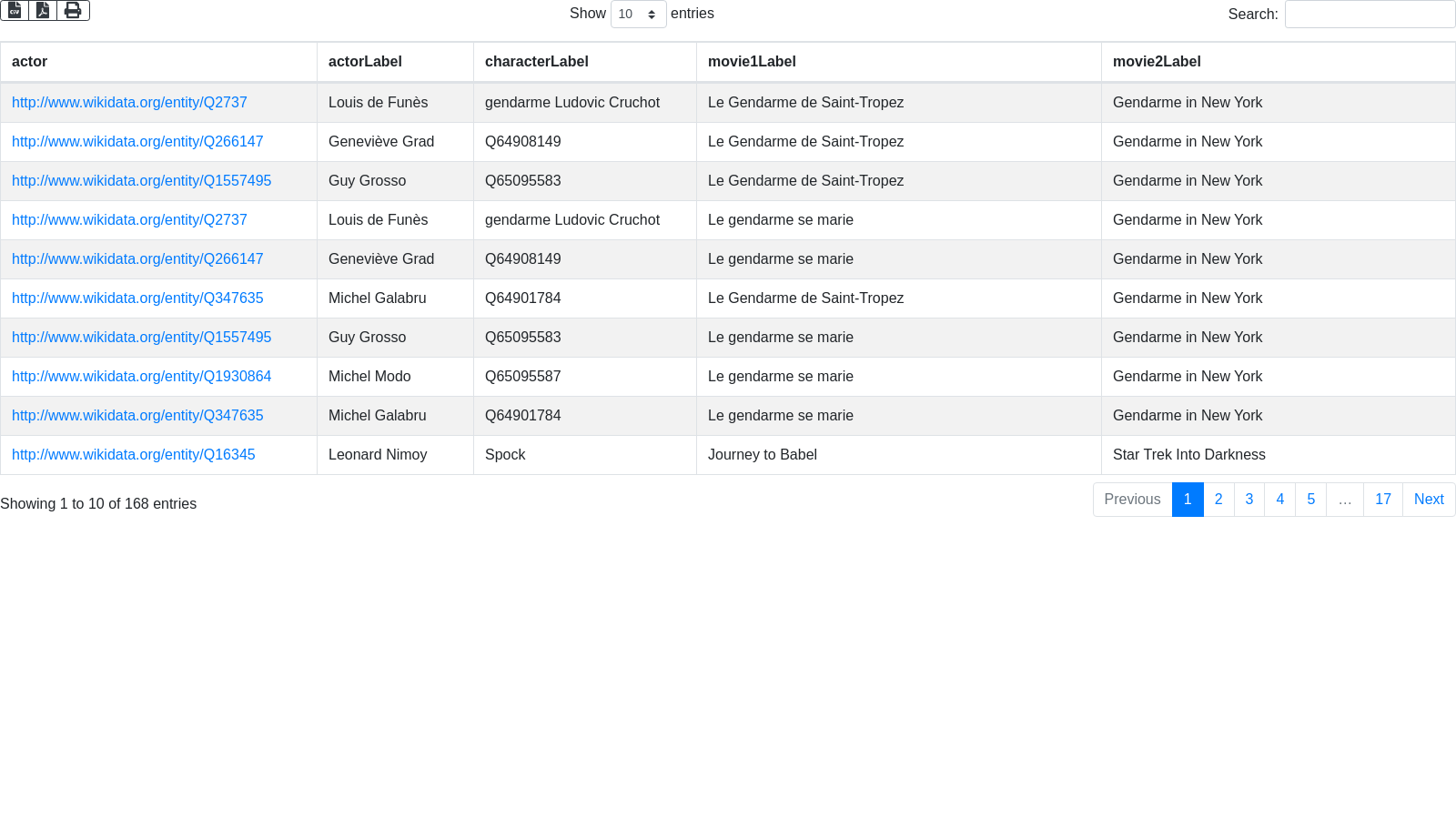Screen dimensions: 1456x819
Task: Click the print table icon
Action: 73,10
